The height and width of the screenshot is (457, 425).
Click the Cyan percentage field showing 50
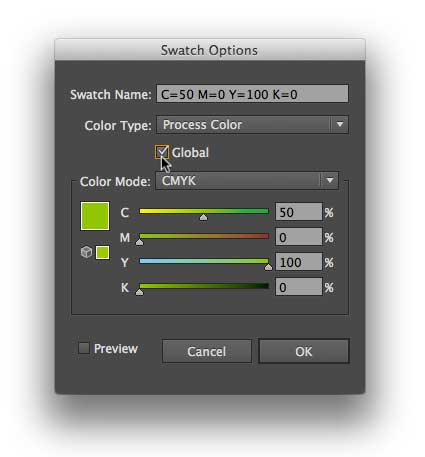pos(299,212)
